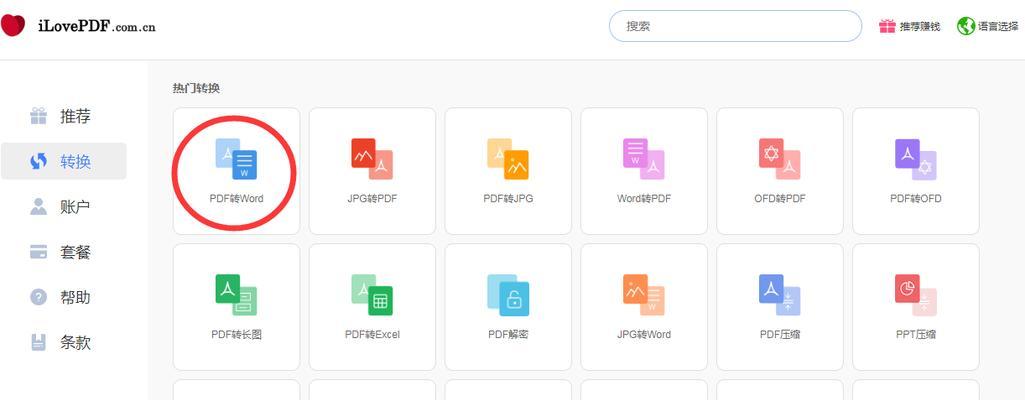Open the PDF转Excel tool icon
Viewport: 1025px width, 400px height.
click(372, 295)
